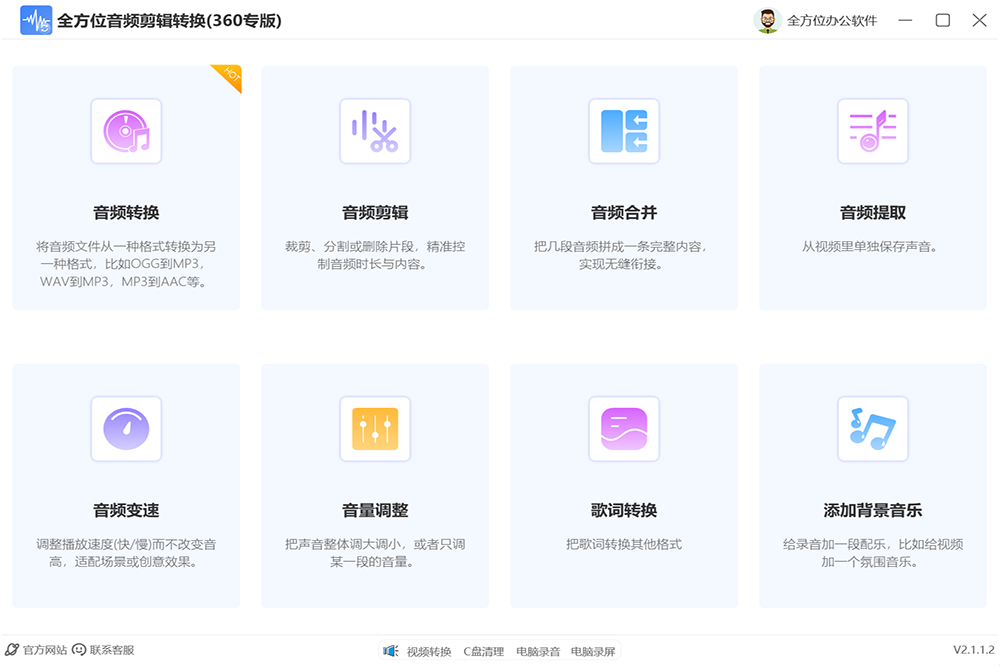Screen dimensions: 1000x666
Task: Click the 全方位办公软件 account name
Action: (x=832, y=20)
